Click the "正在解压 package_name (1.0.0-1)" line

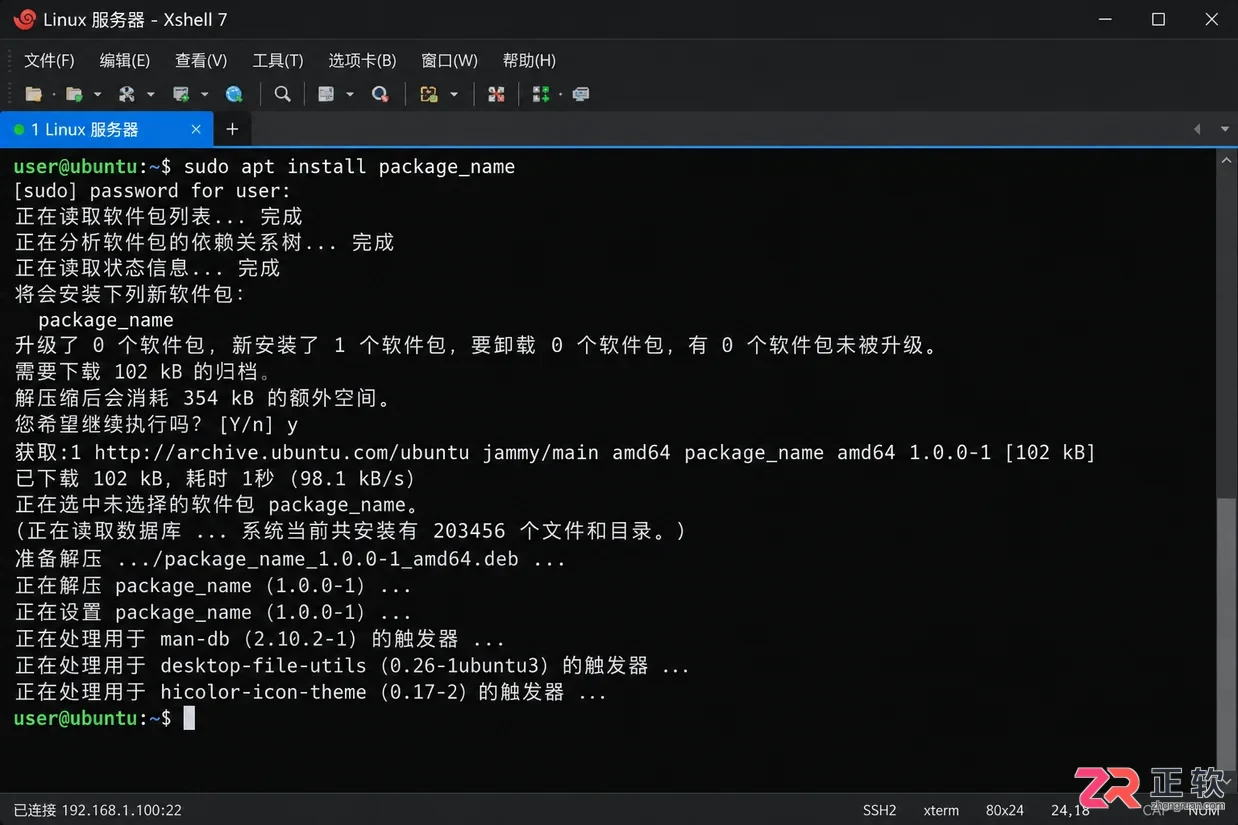tap(213, 585)
